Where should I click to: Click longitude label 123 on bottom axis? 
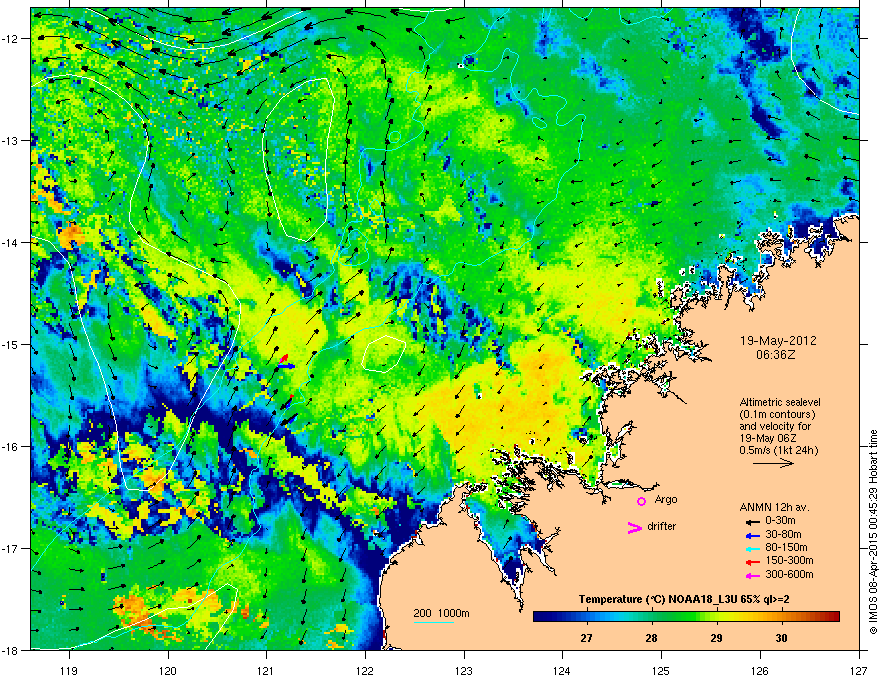[x=464, y=670]
